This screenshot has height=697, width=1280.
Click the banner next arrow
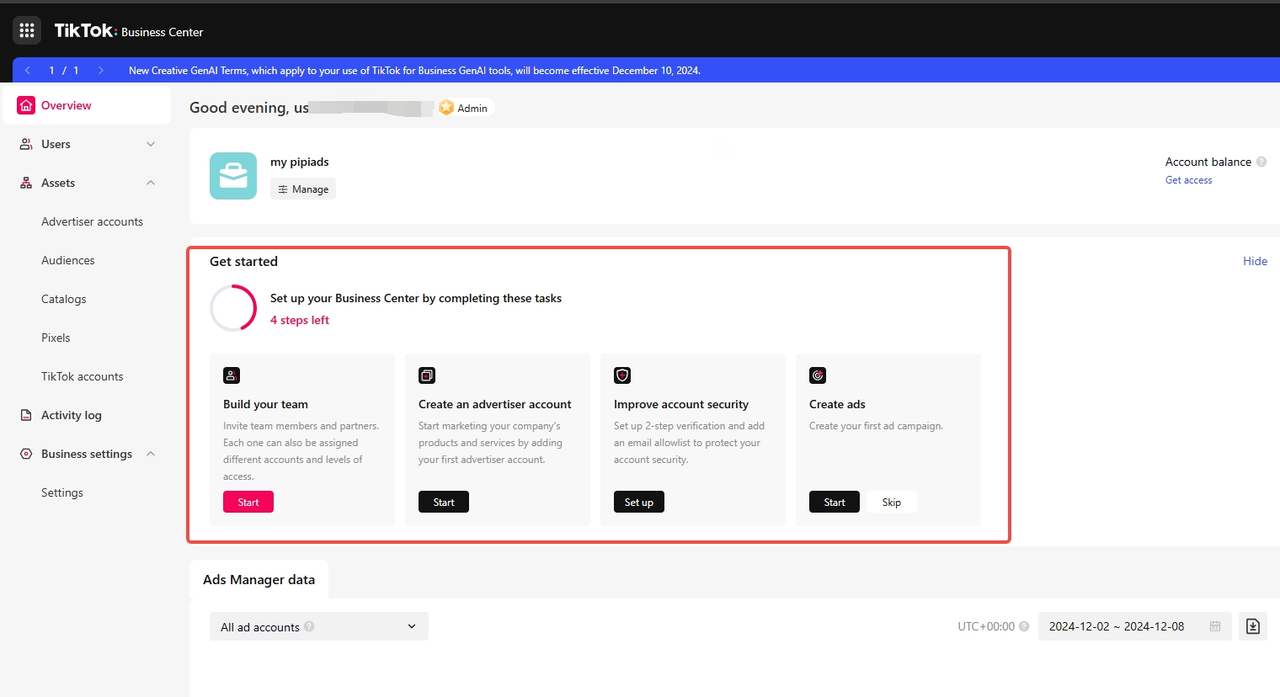point(99,69)
